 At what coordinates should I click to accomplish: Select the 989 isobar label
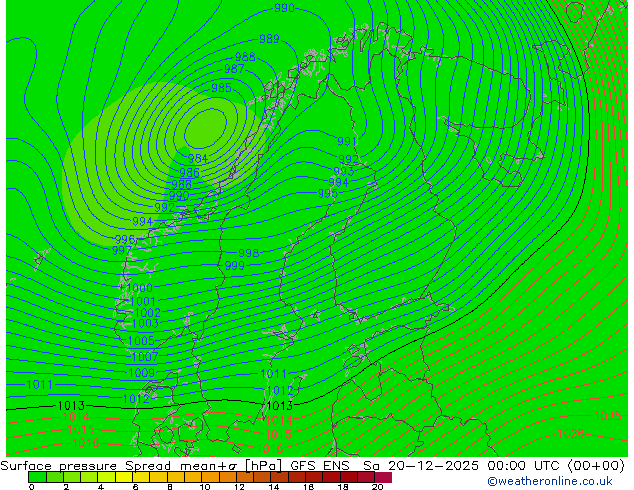pos(269,39)
